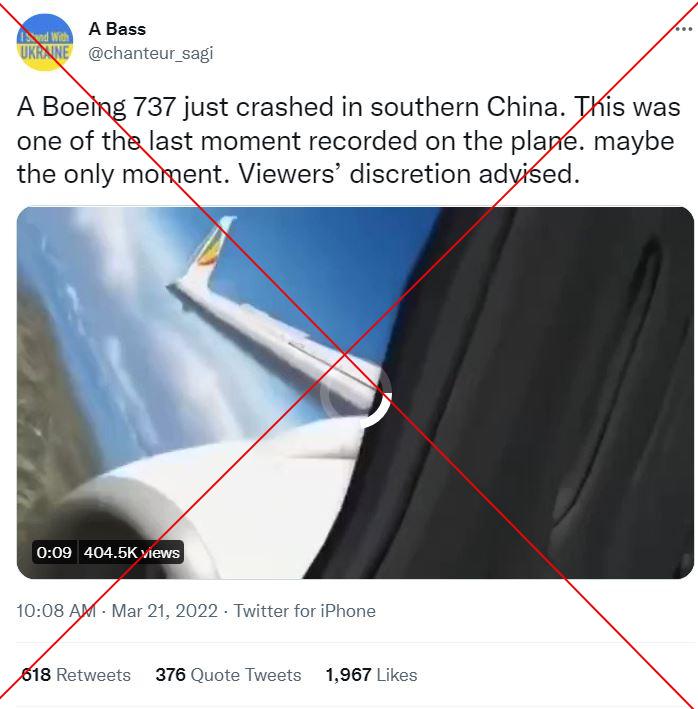Click the phrase southern China in tweet
Image resolution: width=698 pixels, height=709 pixels.
pos(468,108)
